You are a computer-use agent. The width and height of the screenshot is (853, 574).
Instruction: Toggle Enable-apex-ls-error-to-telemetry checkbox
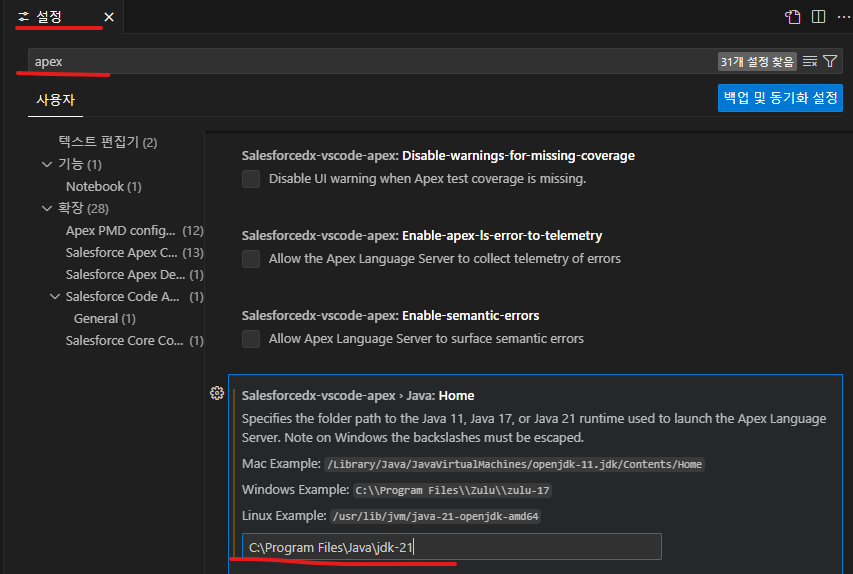point(251,259)
